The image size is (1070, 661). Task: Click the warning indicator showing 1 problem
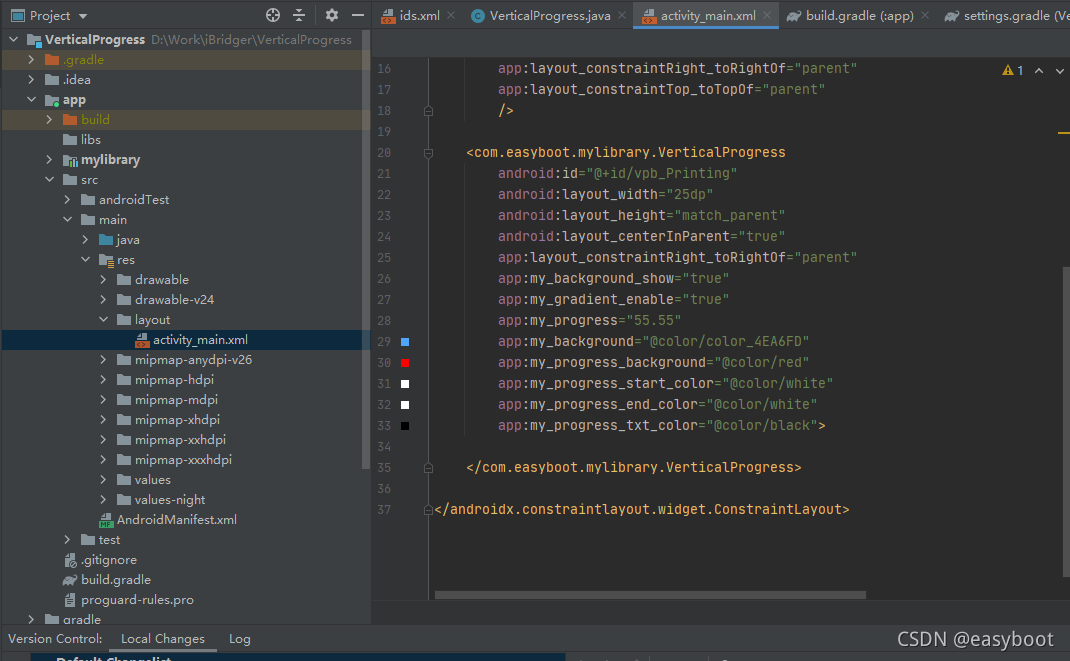tap(1013, 70)
